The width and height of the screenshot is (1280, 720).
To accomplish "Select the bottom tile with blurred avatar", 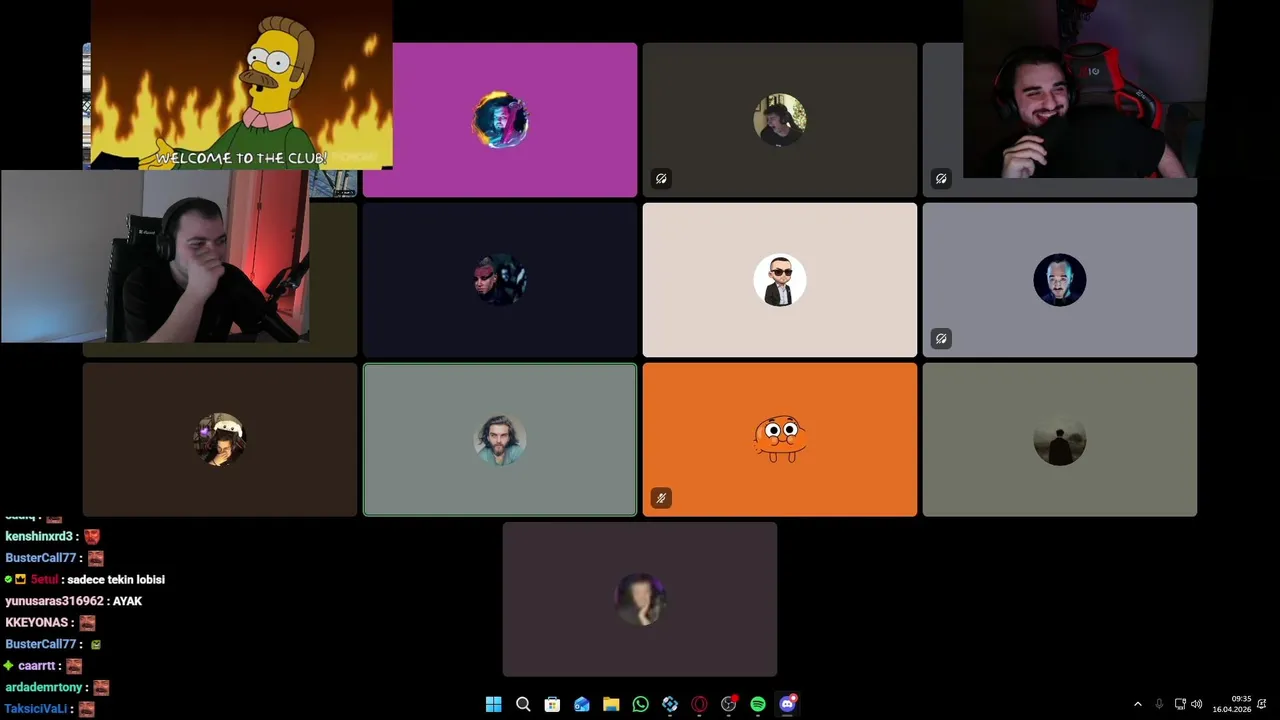I will [640, 600].
